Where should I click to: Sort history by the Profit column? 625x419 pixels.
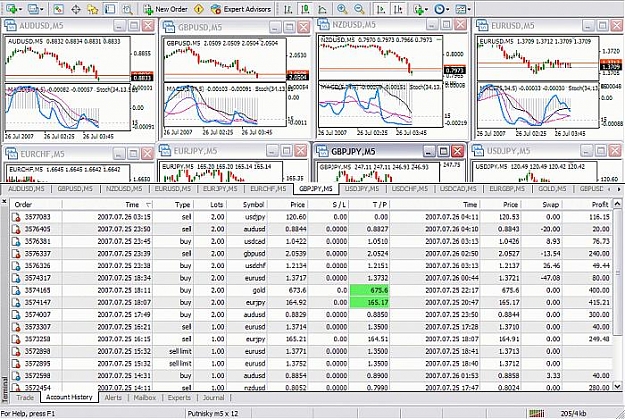click(586, 205)
